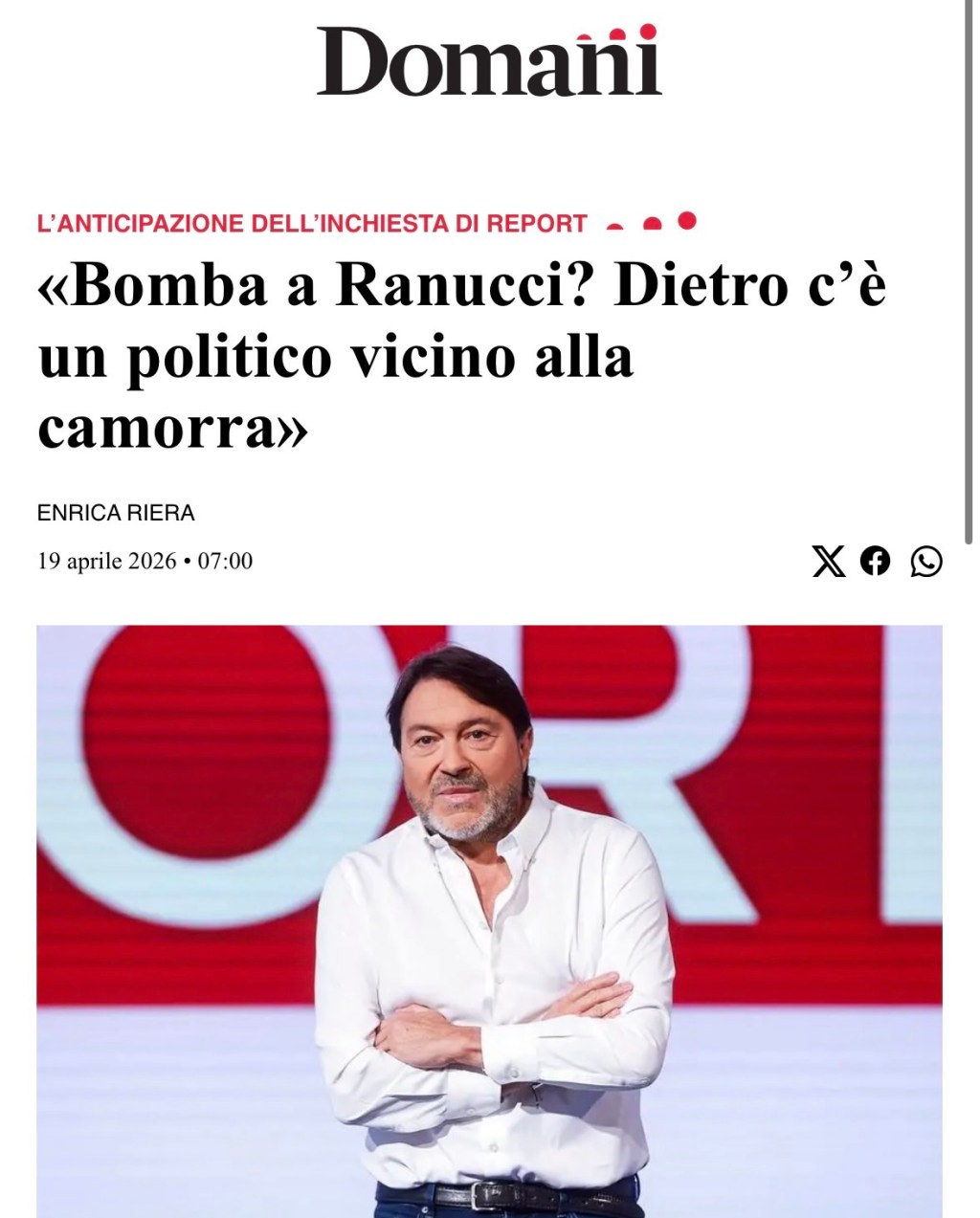Click the publication date 19 aprile 2026

(x=107, y=561)
